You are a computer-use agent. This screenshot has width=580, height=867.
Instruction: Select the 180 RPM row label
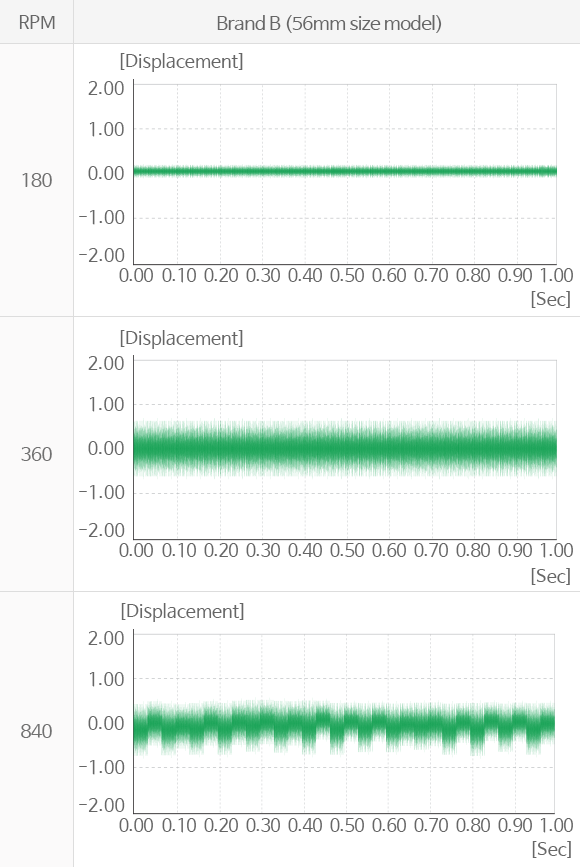pyautogui.click(x=36, y=180)
